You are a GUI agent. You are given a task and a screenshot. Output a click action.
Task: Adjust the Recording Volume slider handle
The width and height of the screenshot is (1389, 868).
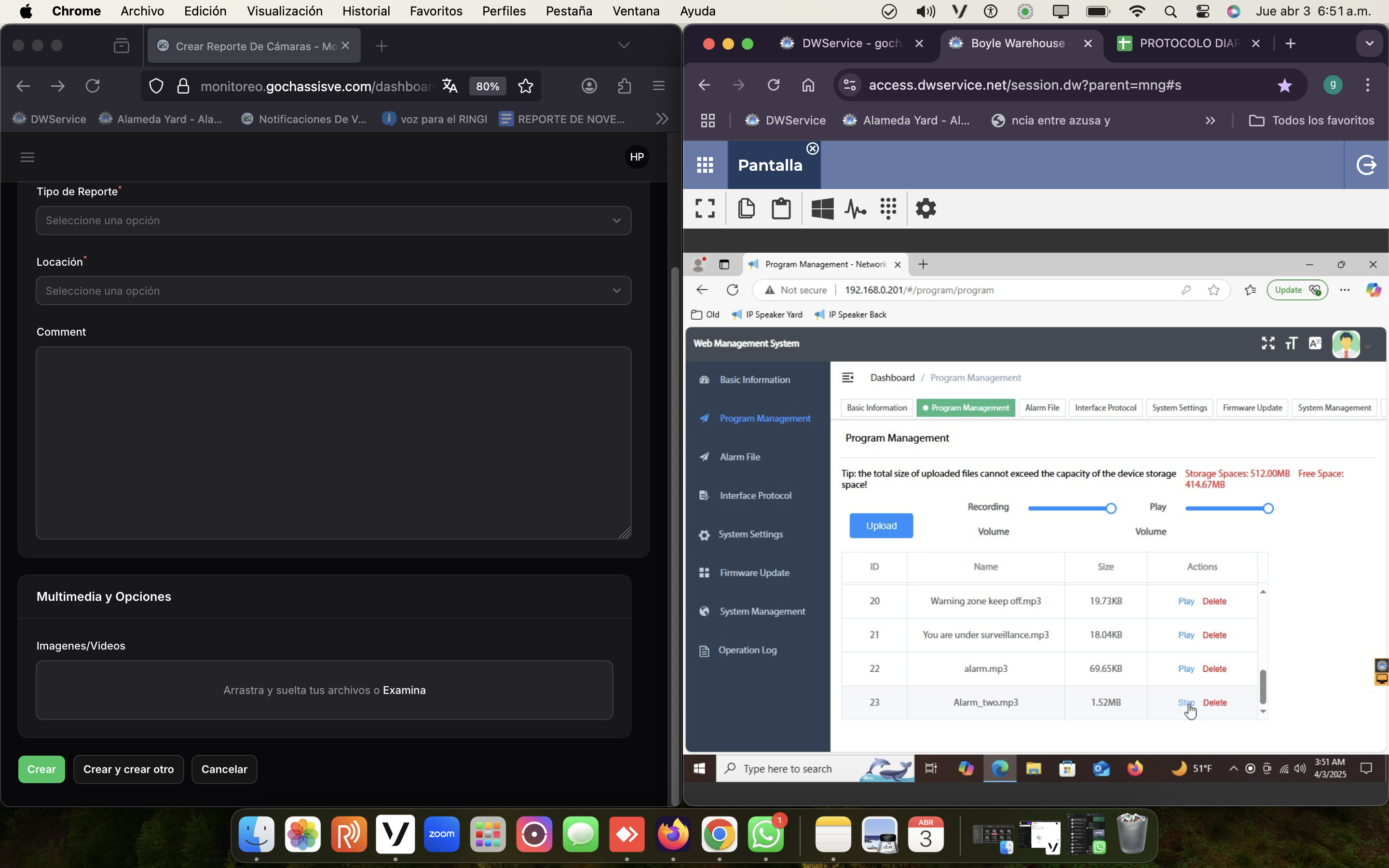pos(1111,509)
